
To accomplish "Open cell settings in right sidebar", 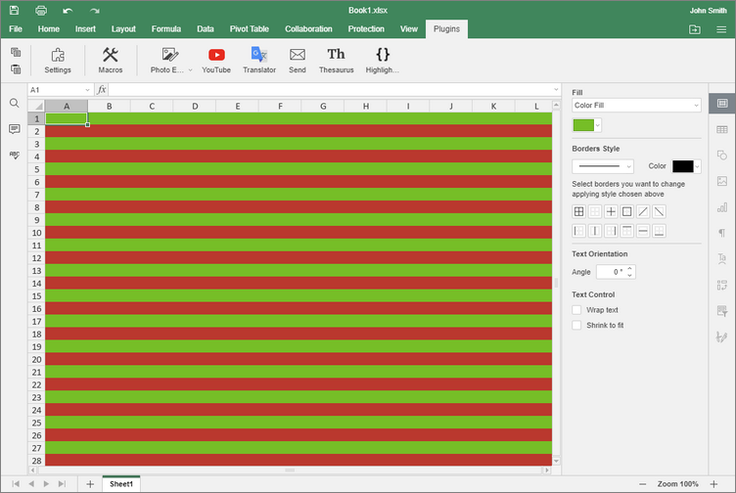I will pos(722,103).
